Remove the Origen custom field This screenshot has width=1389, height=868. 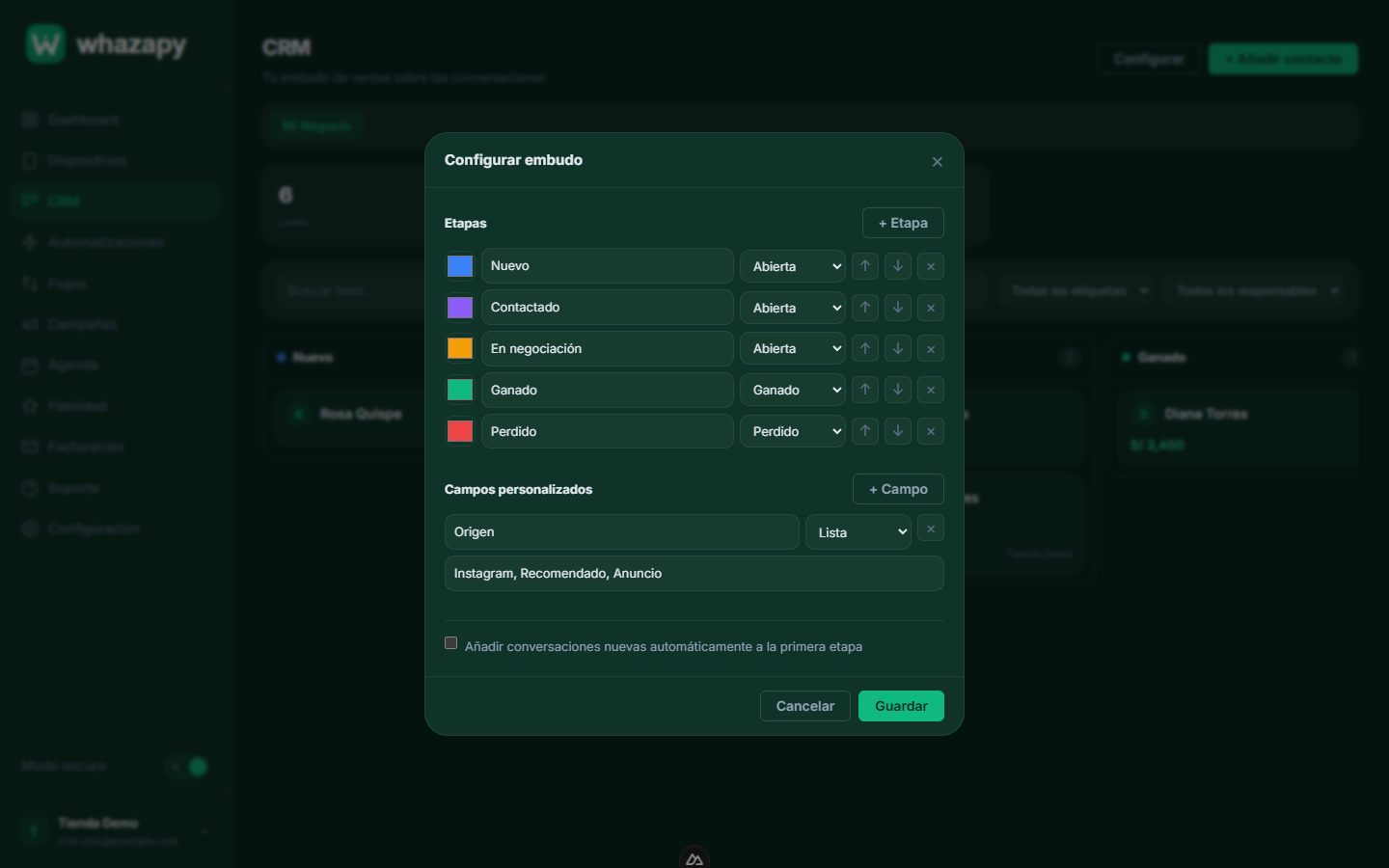931,529
